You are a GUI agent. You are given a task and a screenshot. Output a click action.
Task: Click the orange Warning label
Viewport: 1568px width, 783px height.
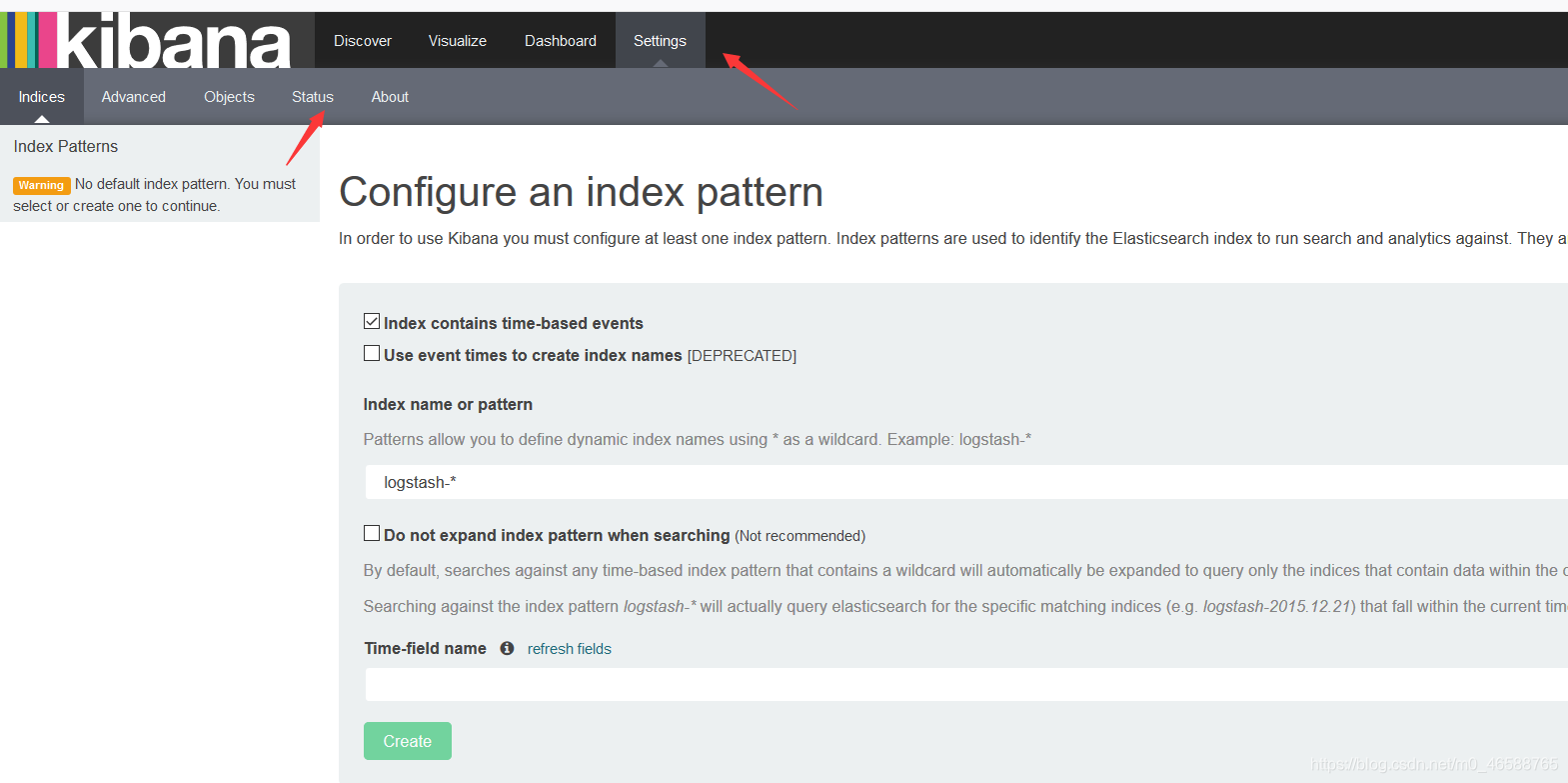point(41,185)
